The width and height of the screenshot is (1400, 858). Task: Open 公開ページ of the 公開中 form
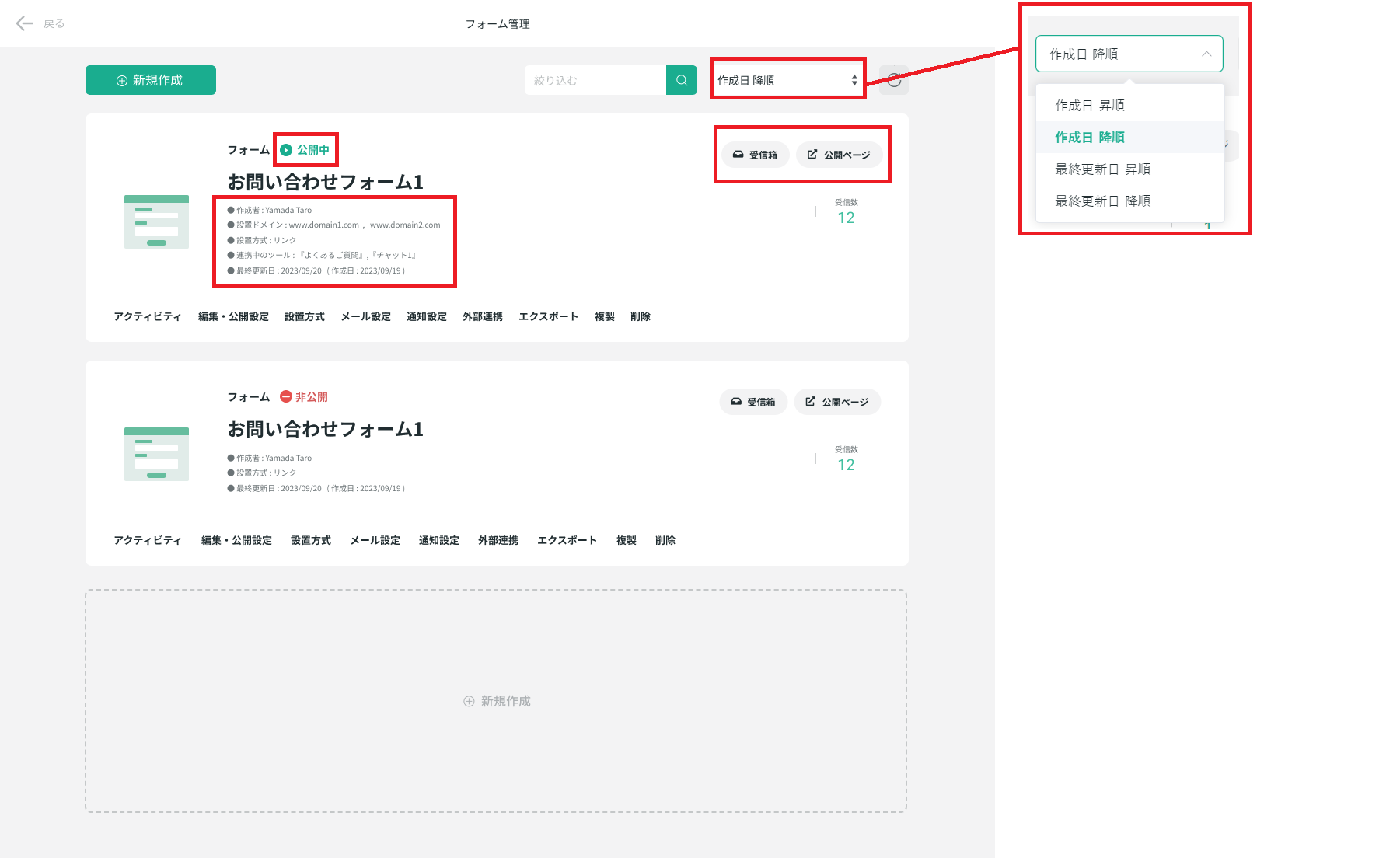pos(840,155)
